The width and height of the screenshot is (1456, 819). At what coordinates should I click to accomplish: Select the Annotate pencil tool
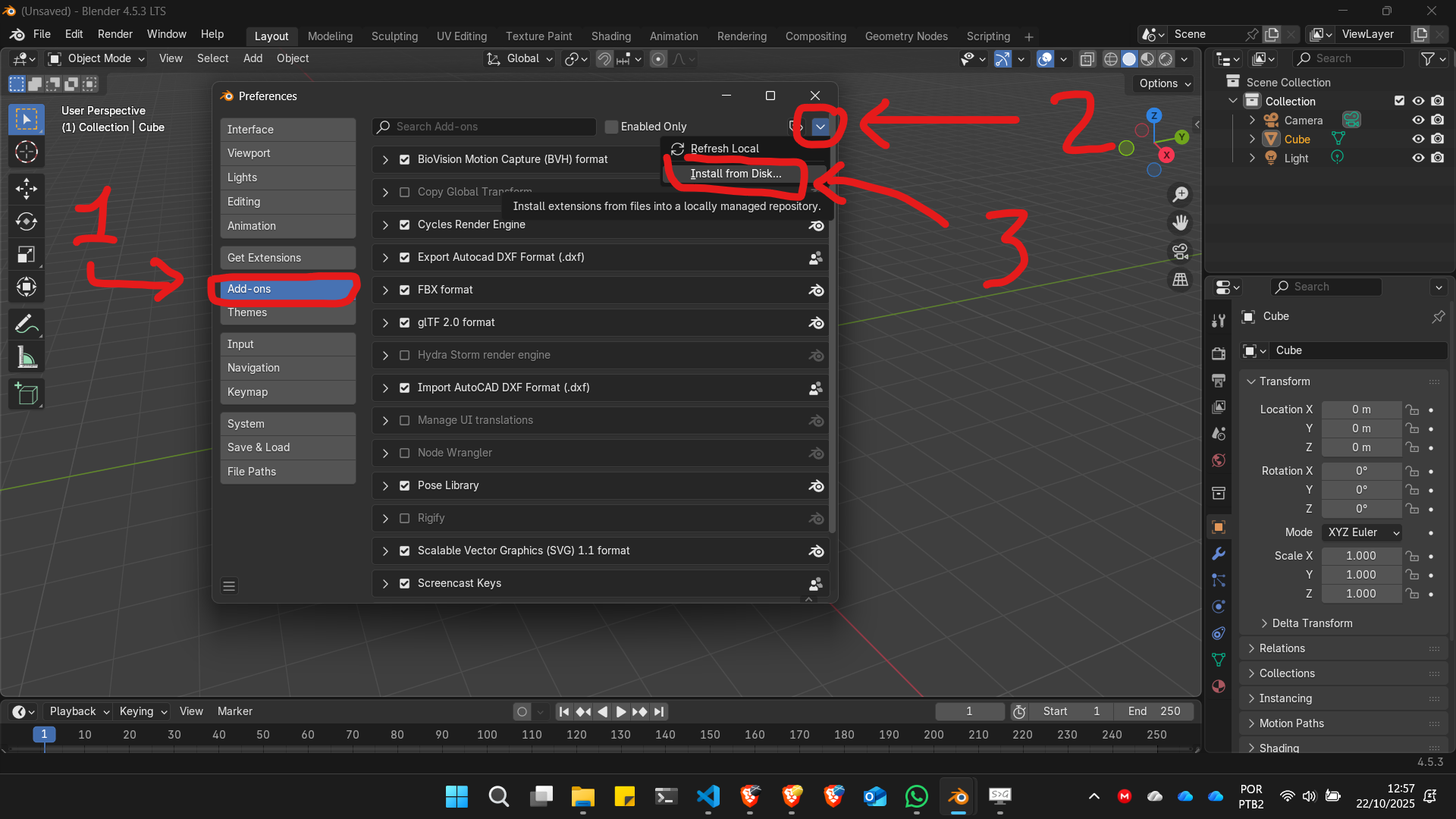[27, 325]
